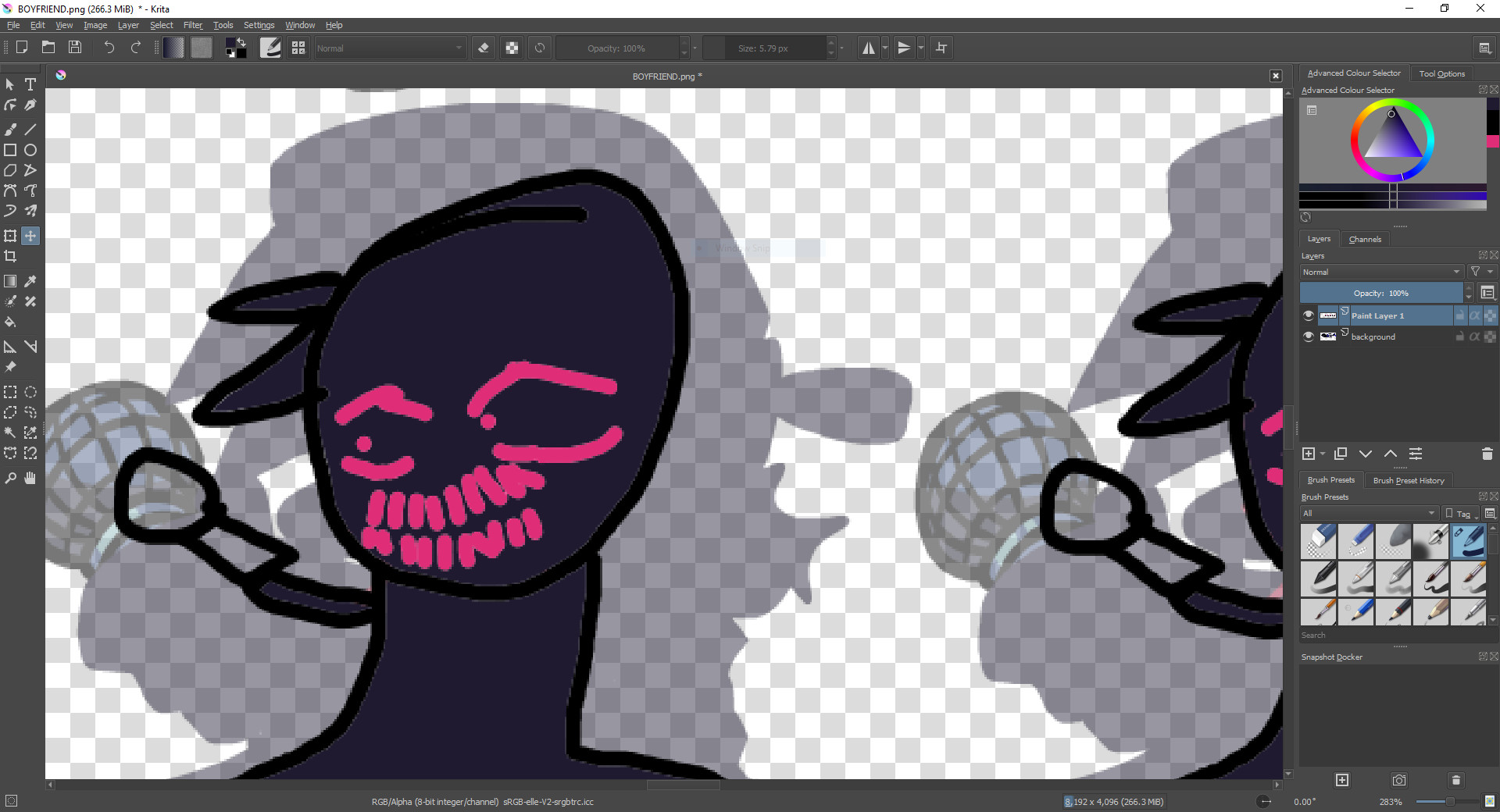Select the Rectangular Selection tool
1500x812 pixels.
tap(10, 392)
